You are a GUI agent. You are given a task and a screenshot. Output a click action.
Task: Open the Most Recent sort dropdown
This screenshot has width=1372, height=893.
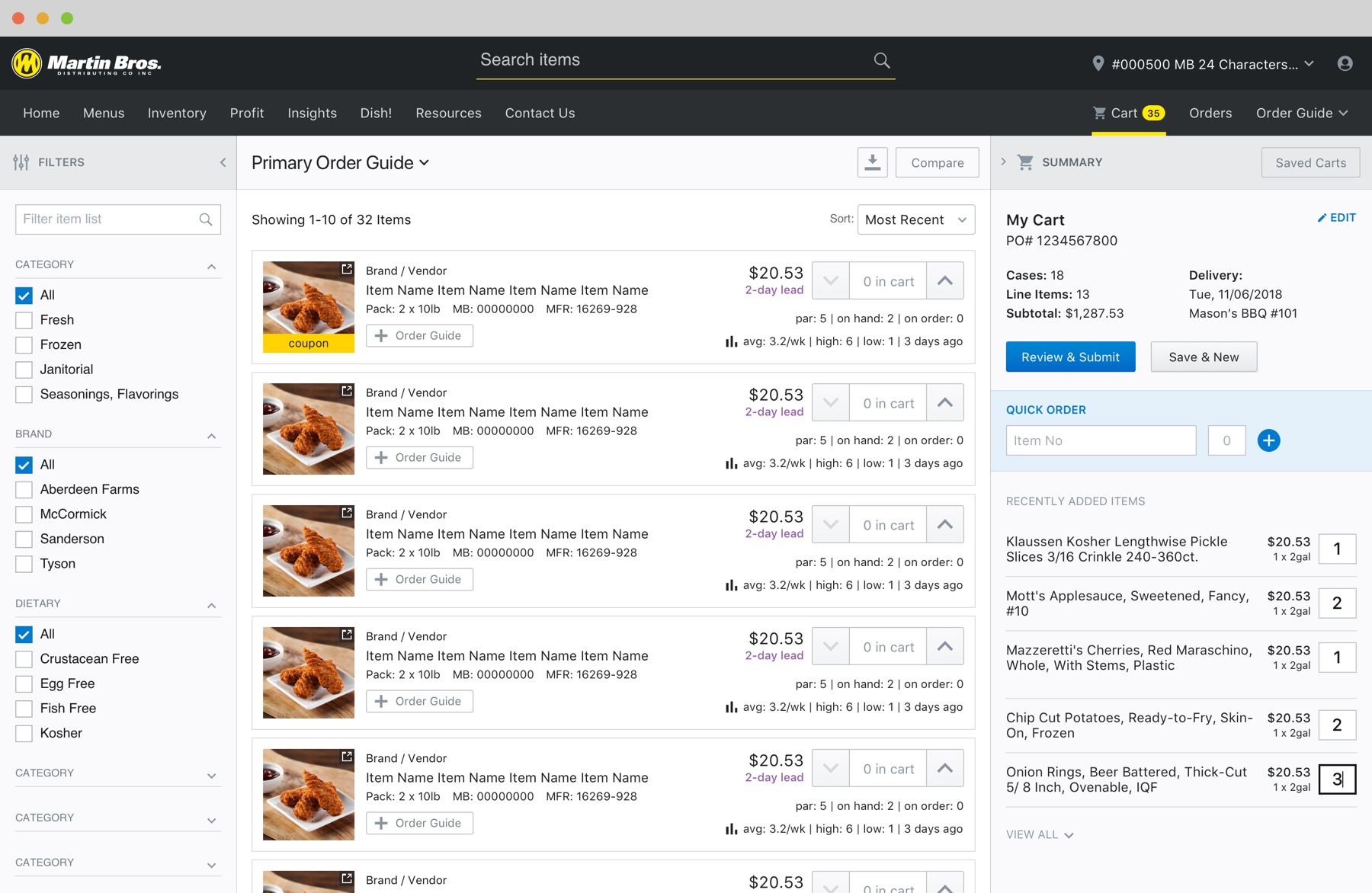click(x=915, y=220)
